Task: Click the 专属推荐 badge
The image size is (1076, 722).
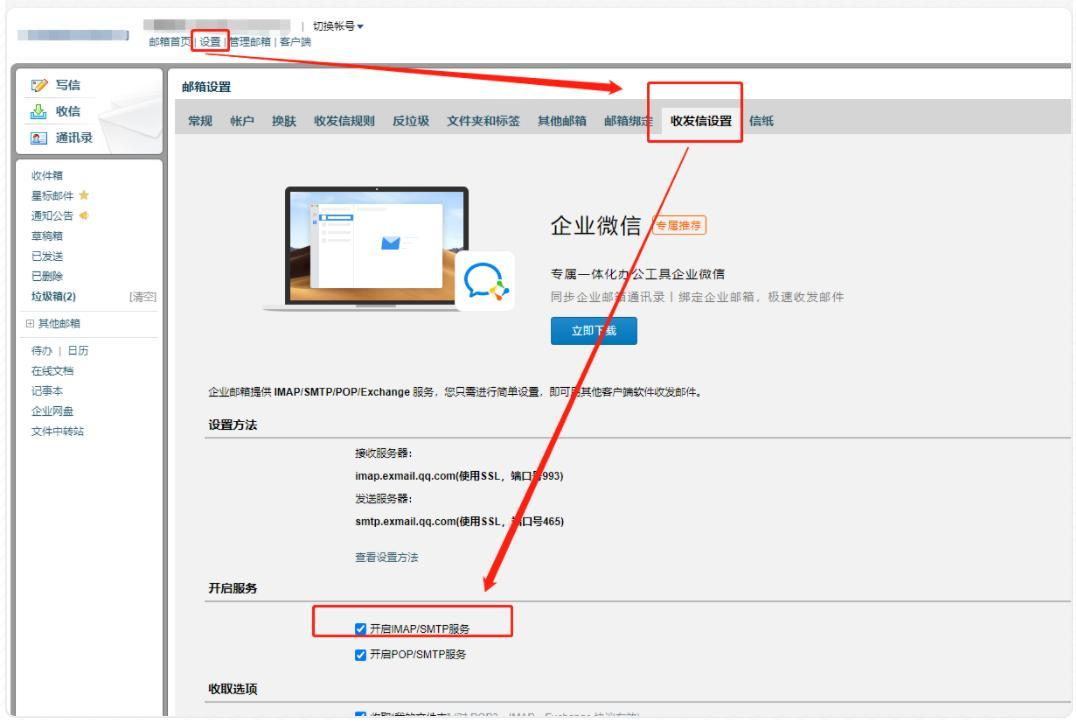Action: [x=679, y=225]
